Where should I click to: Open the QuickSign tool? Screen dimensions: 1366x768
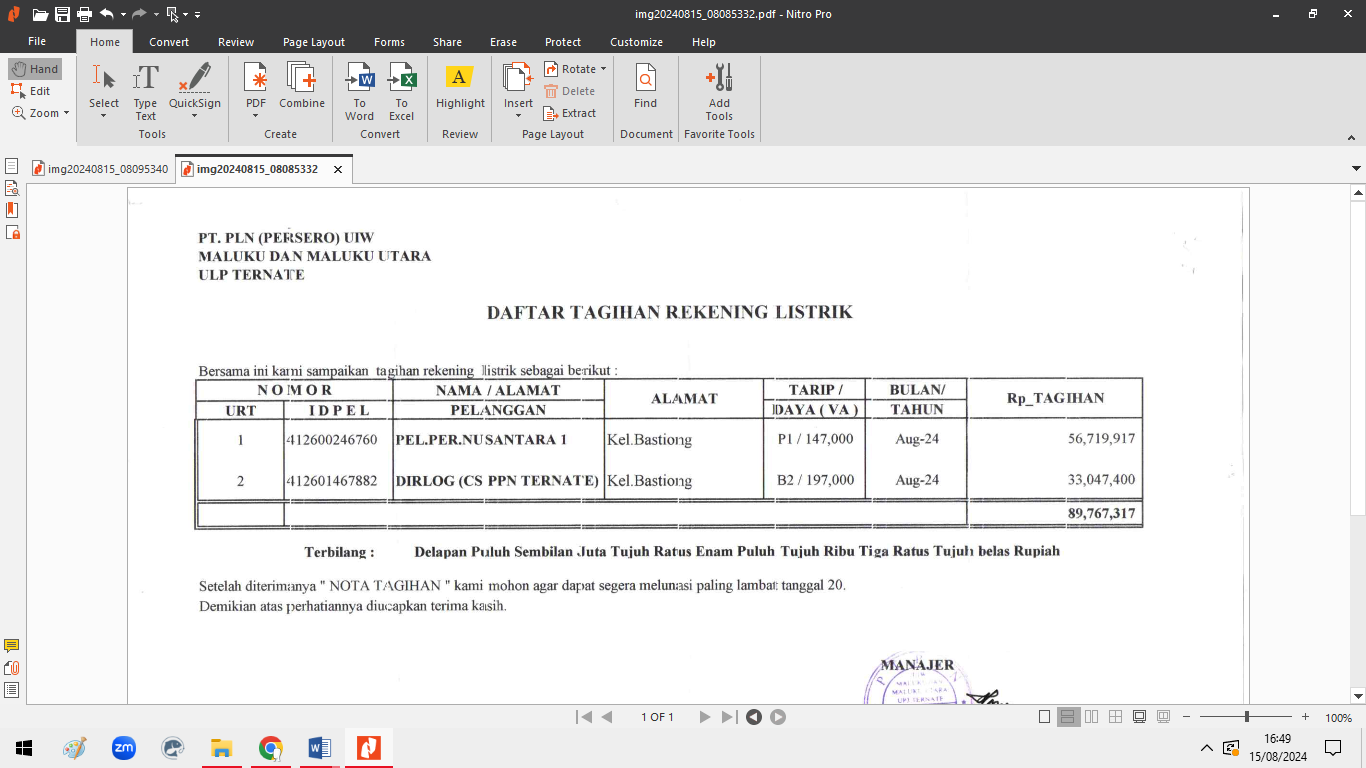point(194,91)
